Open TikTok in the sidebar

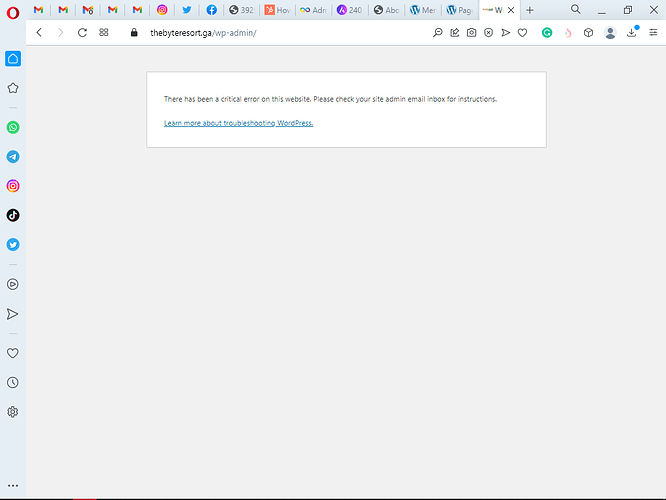click(13, 215)
